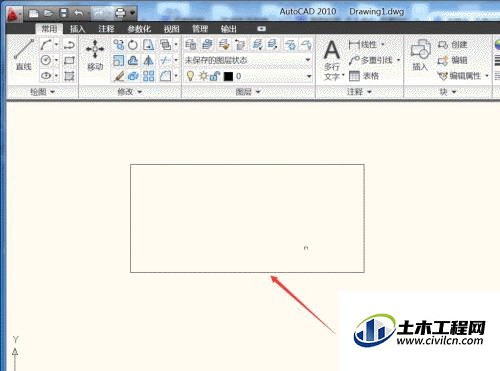Image resolution: width=500 pixels, height=371 pixels.
Task: Switch to the 常用 ribbon tab
Action: [49, 29]
